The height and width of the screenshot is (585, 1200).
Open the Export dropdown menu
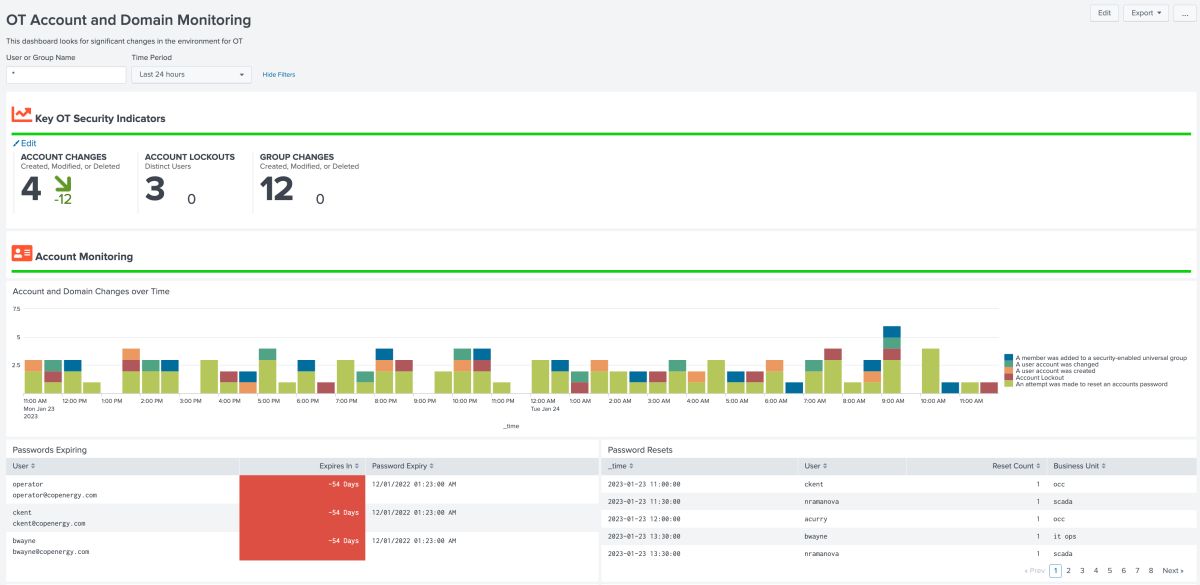pyautogui.click(x=1145, y=13)
